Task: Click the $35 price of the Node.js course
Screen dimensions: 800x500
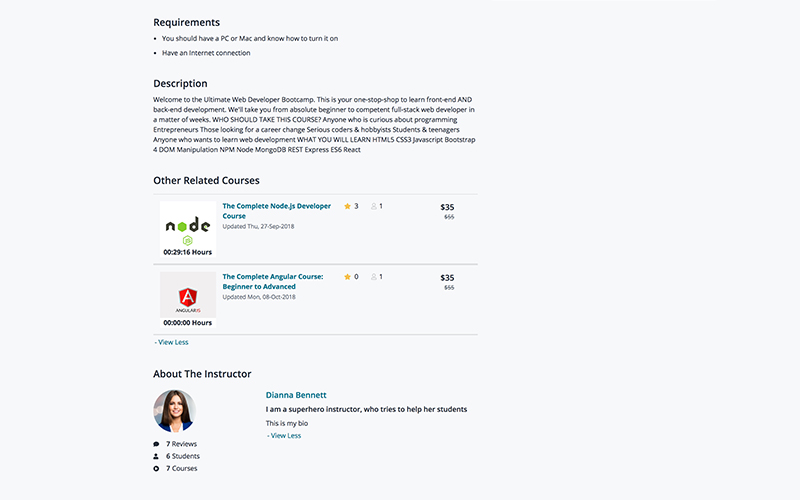Action: [x=447, y=207]
